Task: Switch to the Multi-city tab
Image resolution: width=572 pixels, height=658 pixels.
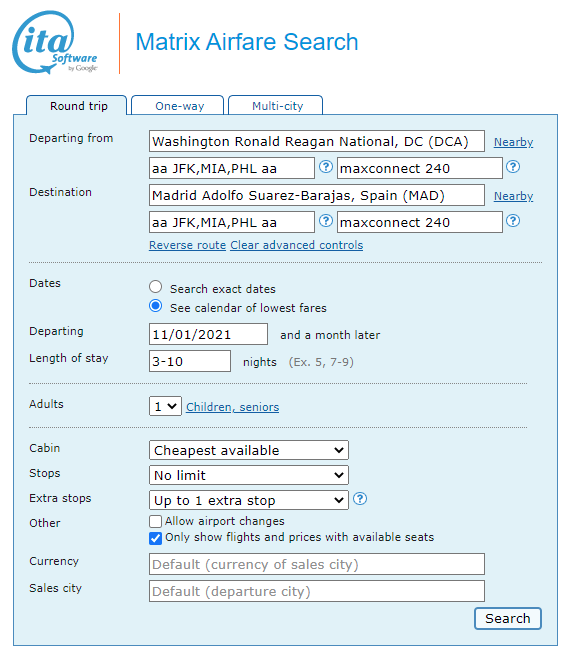Action: [276, 105]
